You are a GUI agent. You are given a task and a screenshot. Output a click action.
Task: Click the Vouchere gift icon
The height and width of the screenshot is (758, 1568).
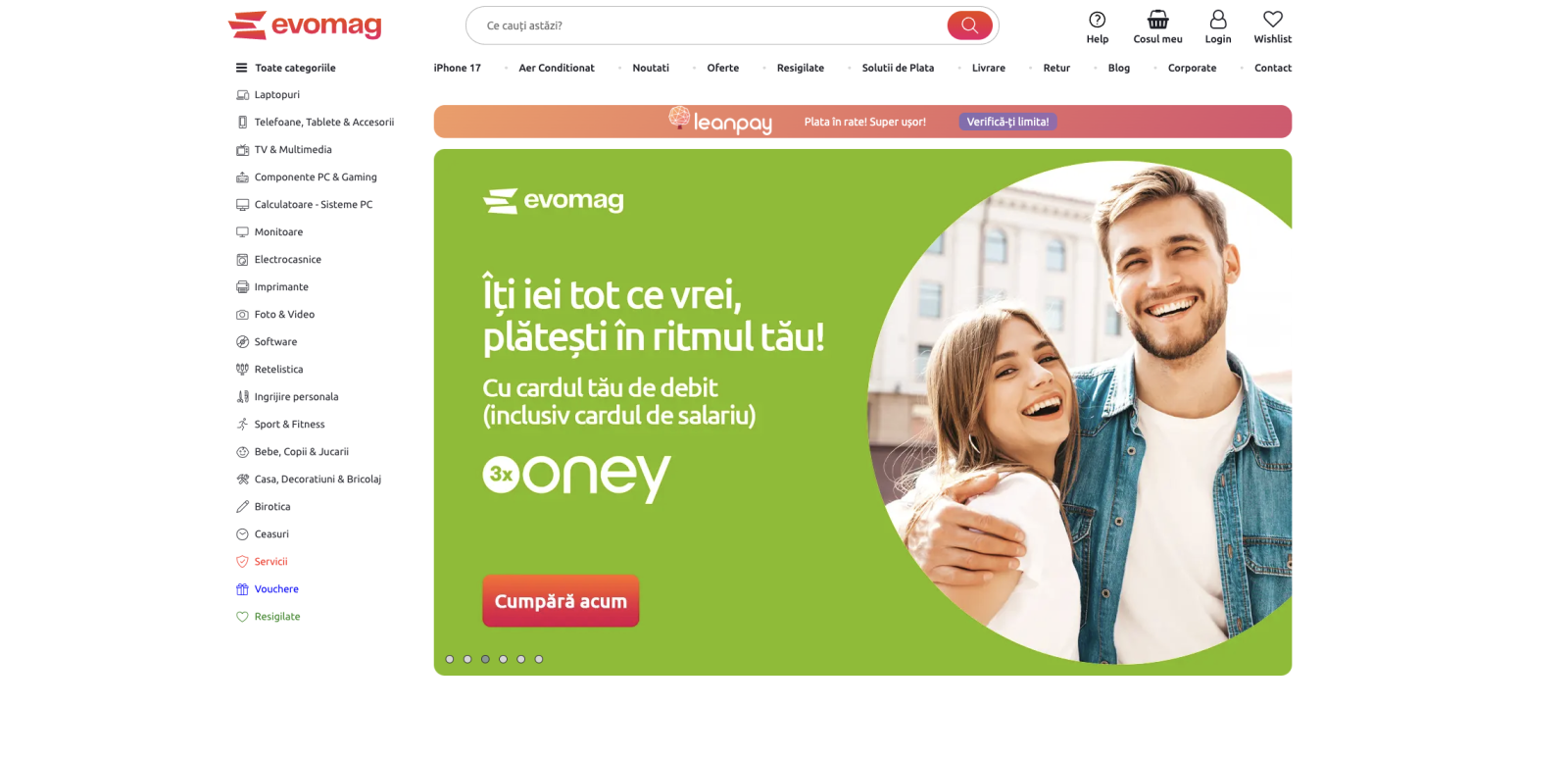click(242, 589)
